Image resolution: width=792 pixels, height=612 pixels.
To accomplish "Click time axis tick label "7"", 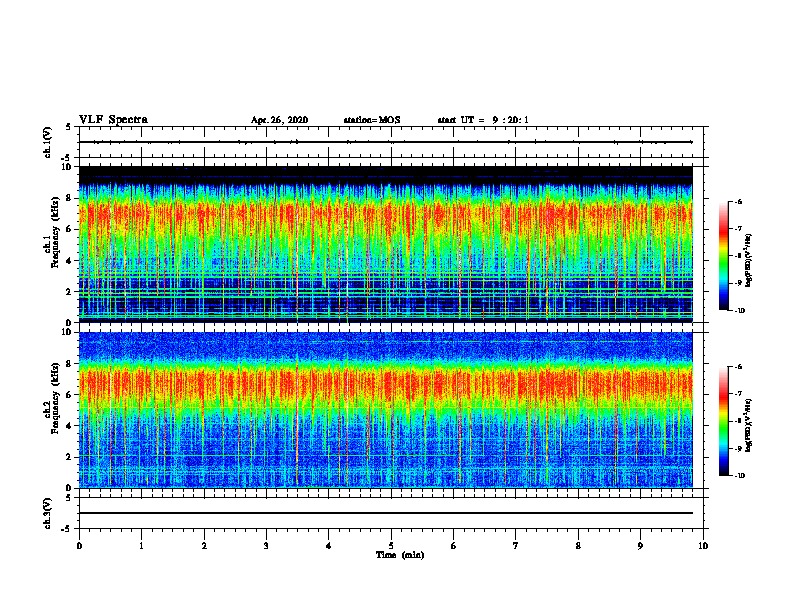I will [516, 546].
